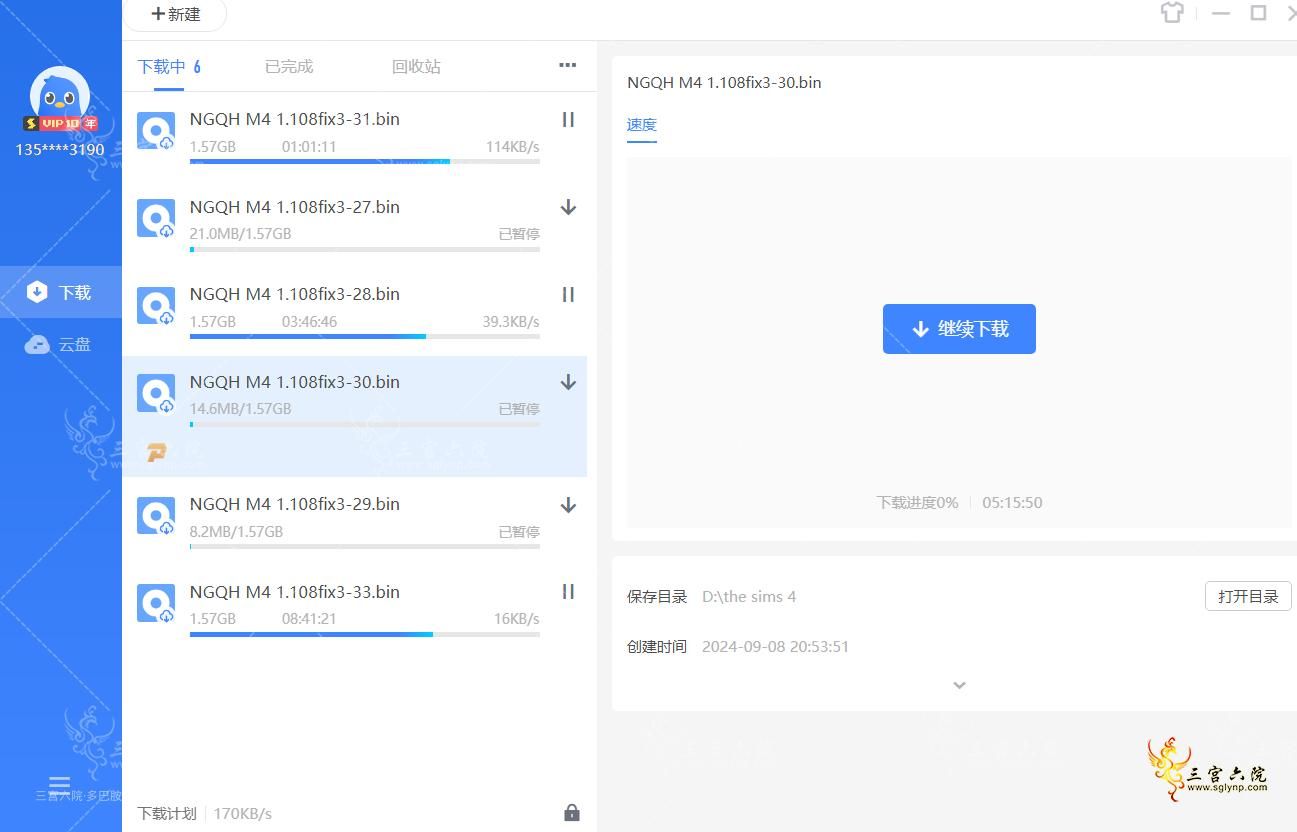Click the 39.3KB/s speed of fix3-28.bin
Image resolution: width=1297 pixels, height=832 pixels.
511,322
